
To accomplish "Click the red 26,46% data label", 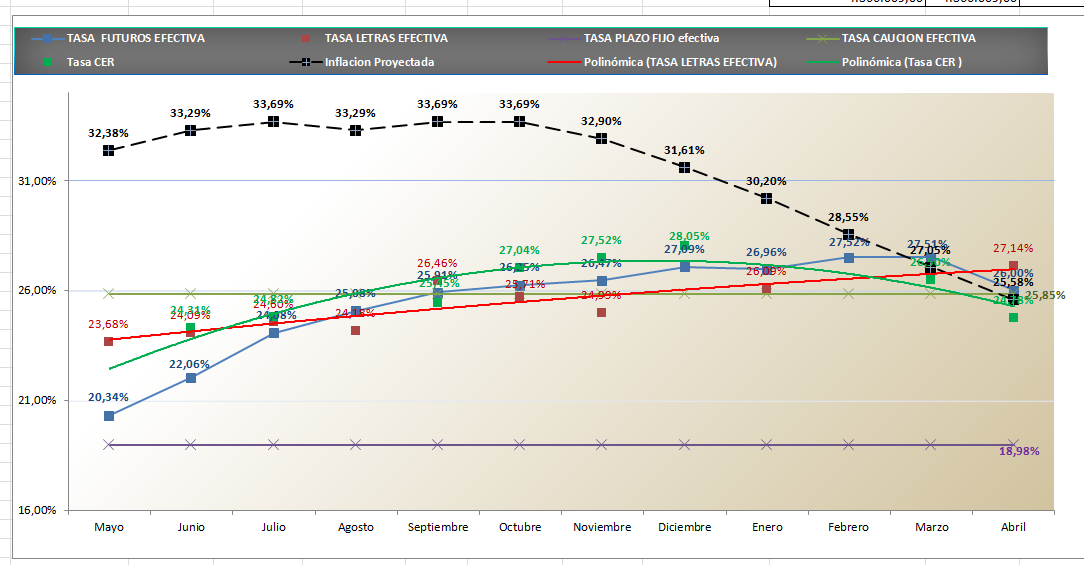I will click(x=437, y=263).
